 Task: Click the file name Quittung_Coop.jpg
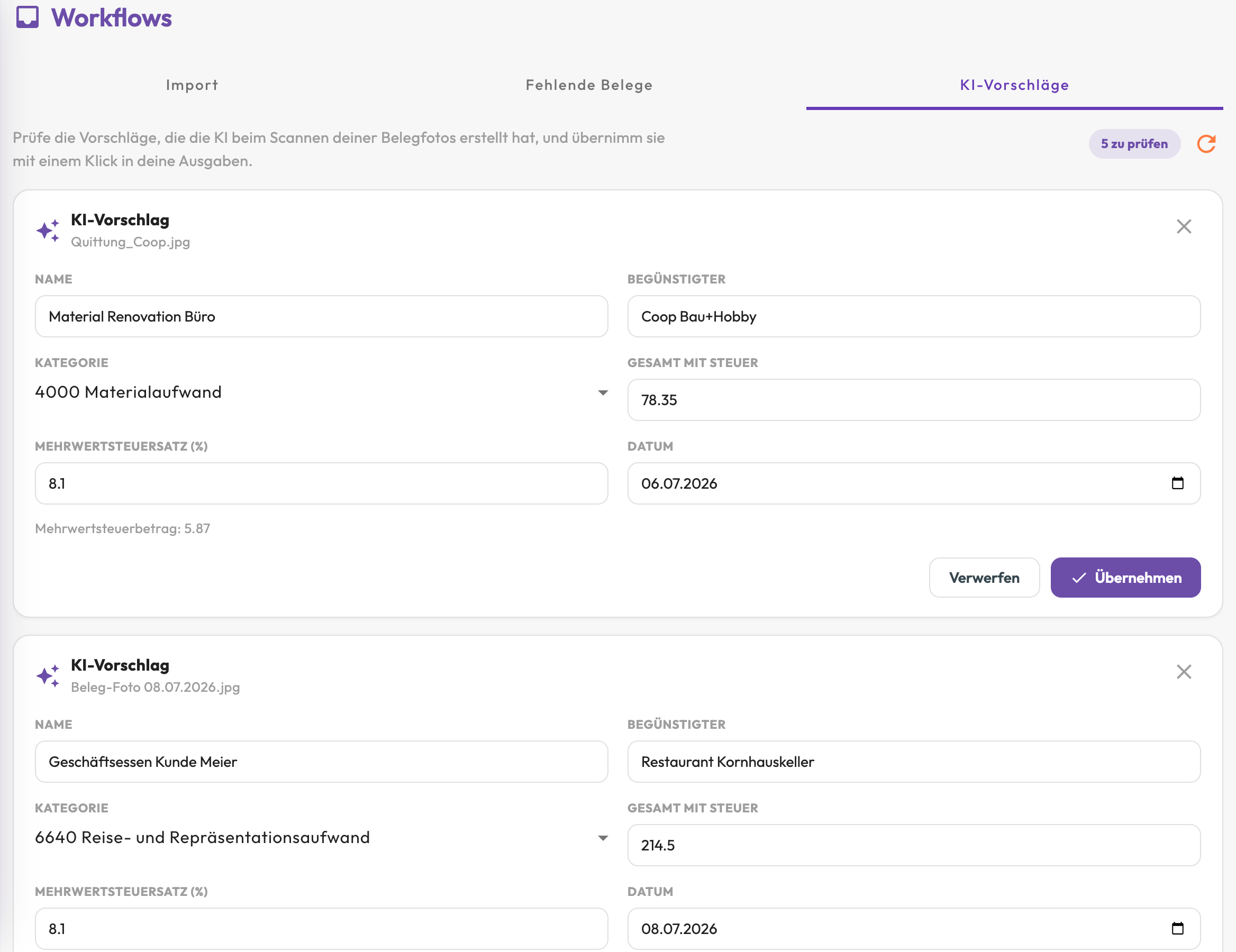(130, 242)
